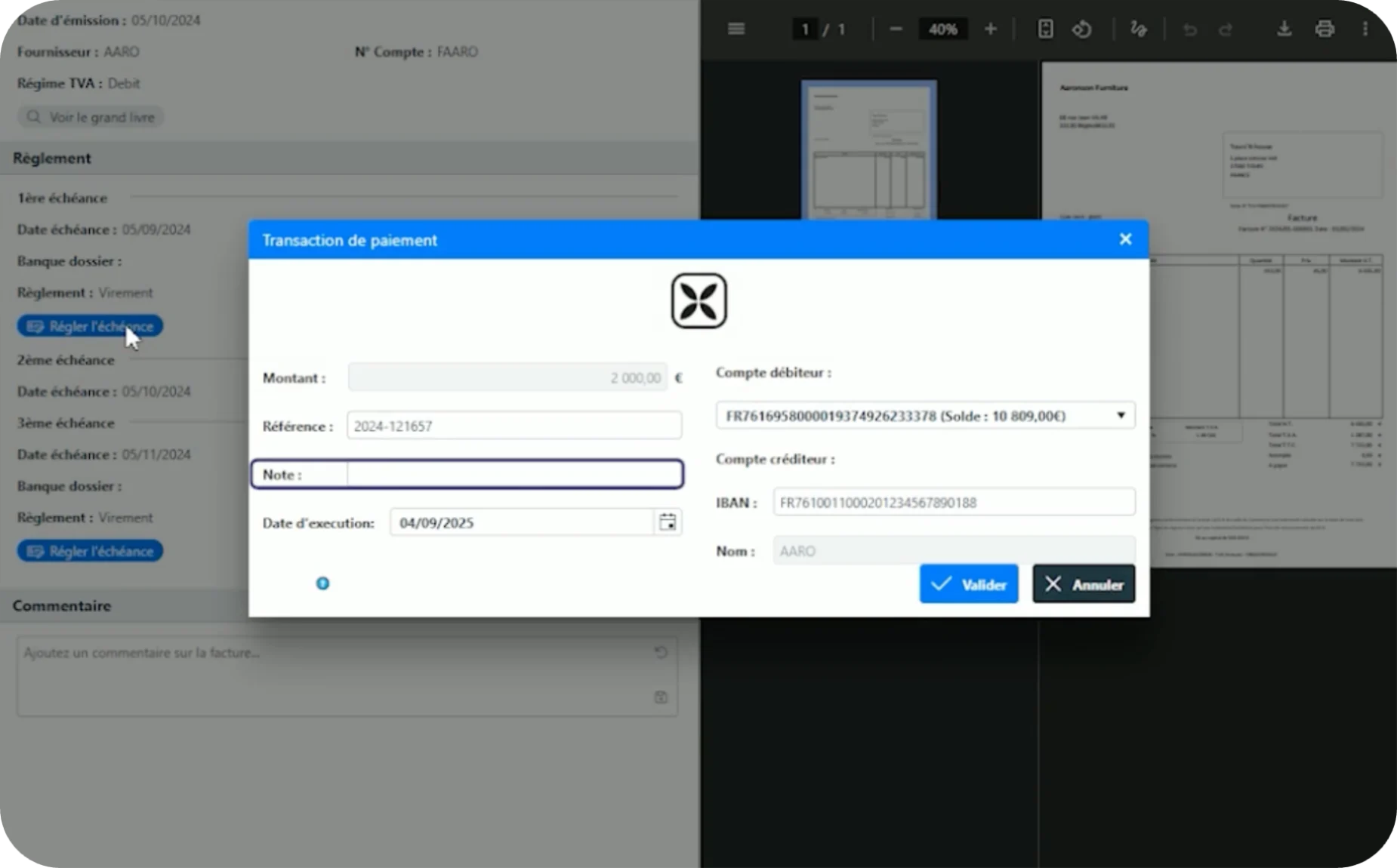
Task: Click the Régime TVA Debit value
Action: click(x=124, y=83)
